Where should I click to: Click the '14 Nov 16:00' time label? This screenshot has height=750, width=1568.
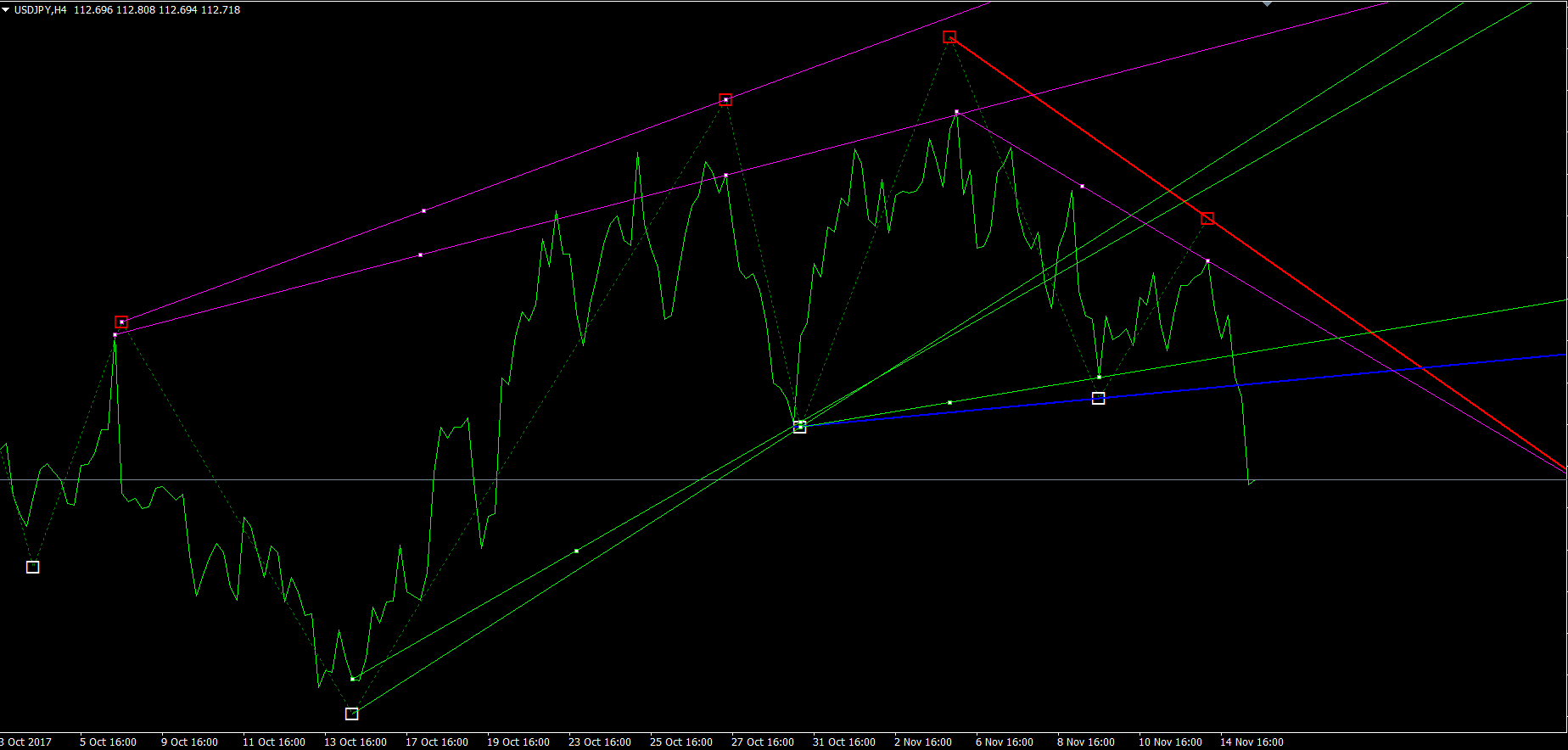[x=1252, y=742]
